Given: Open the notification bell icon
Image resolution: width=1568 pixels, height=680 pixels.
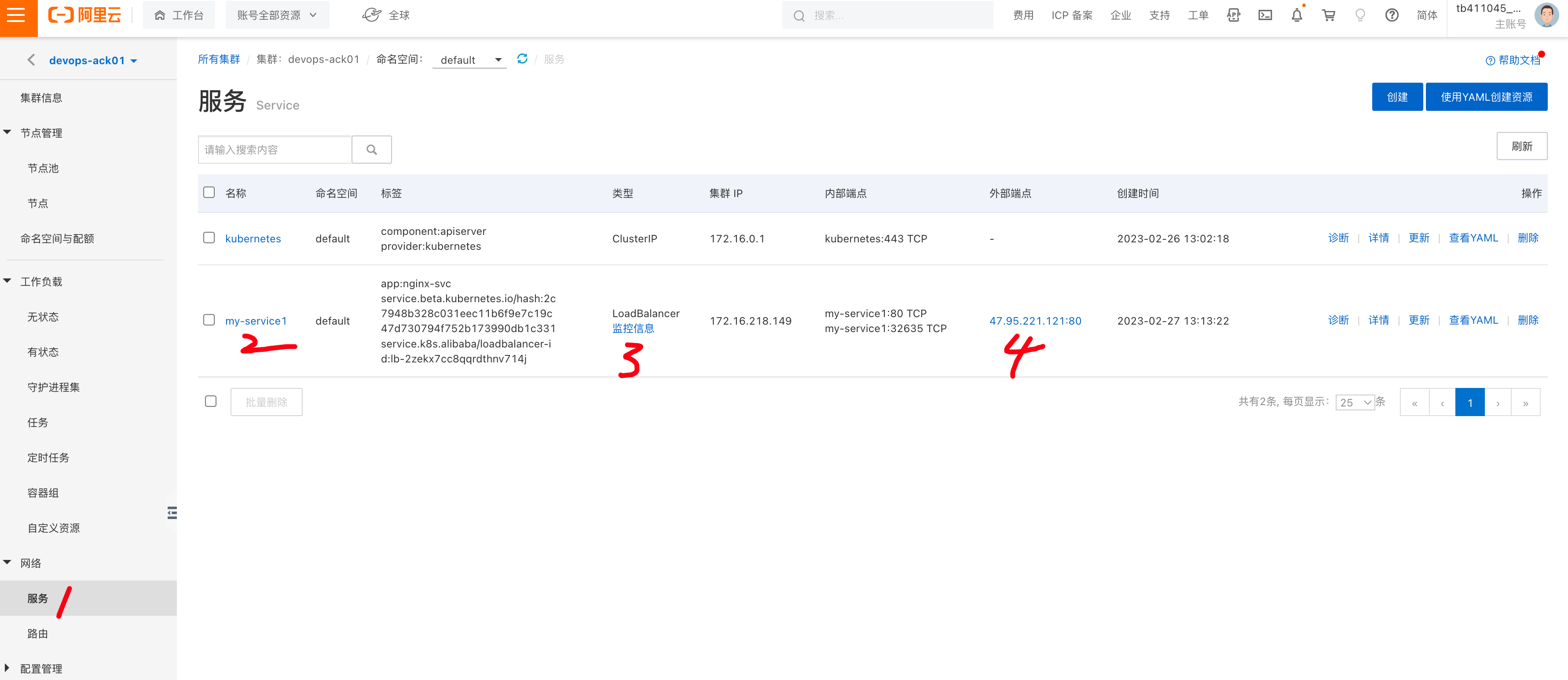Looking at the screenshot, I should click(1297, 15).
